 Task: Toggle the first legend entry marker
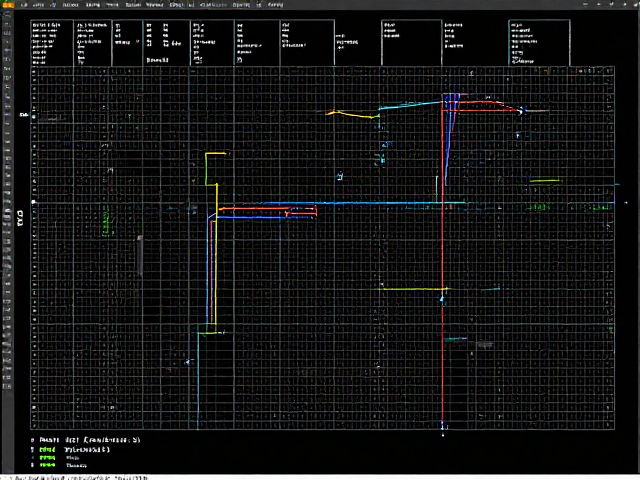coord(32,440)
